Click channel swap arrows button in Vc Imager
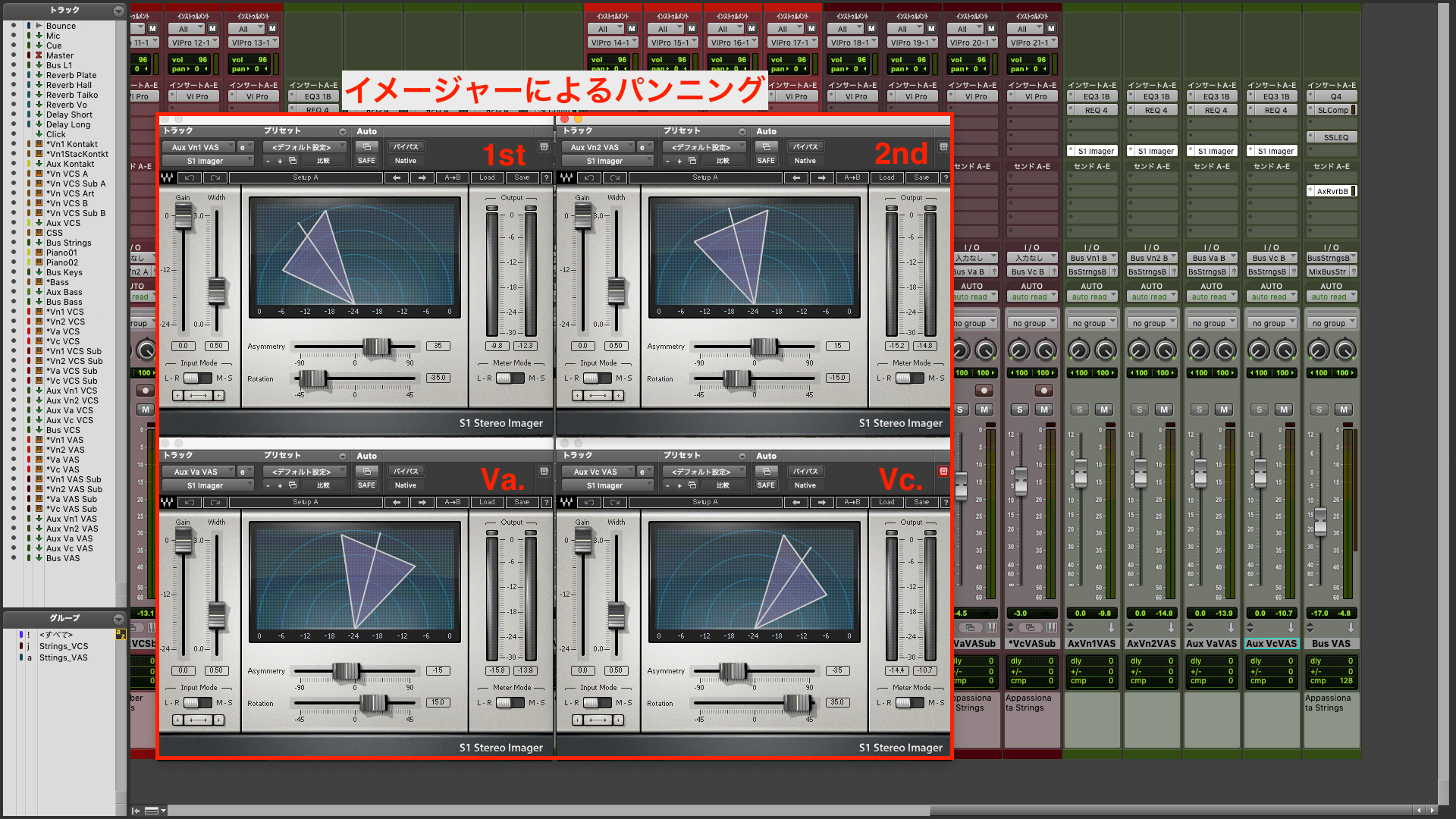Viewport: 1456px width, 819px height. pos(598,720)
